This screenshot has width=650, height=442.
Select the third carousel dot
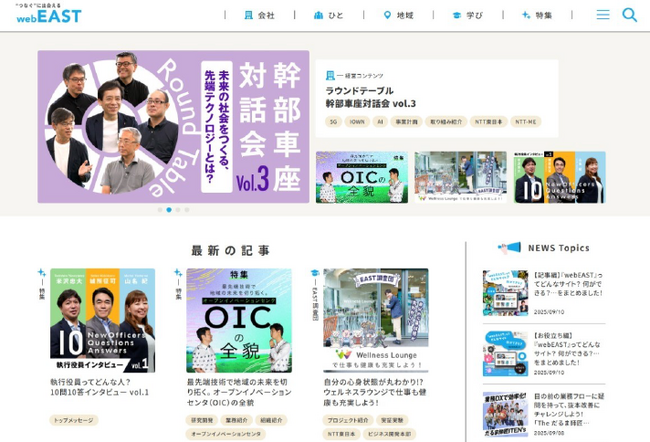click(178, 210)
